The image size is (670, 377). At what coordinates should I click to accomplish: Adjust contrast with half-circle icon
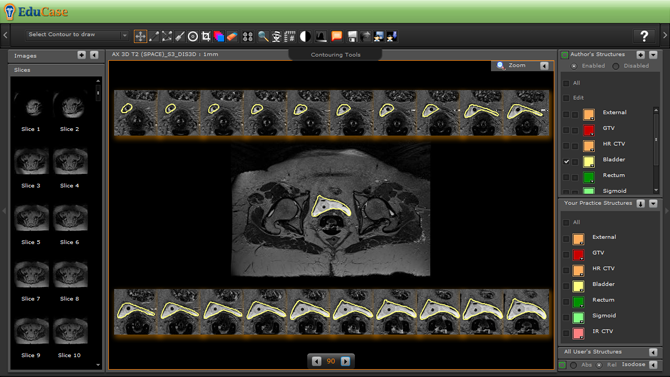[x=305, y=36]
